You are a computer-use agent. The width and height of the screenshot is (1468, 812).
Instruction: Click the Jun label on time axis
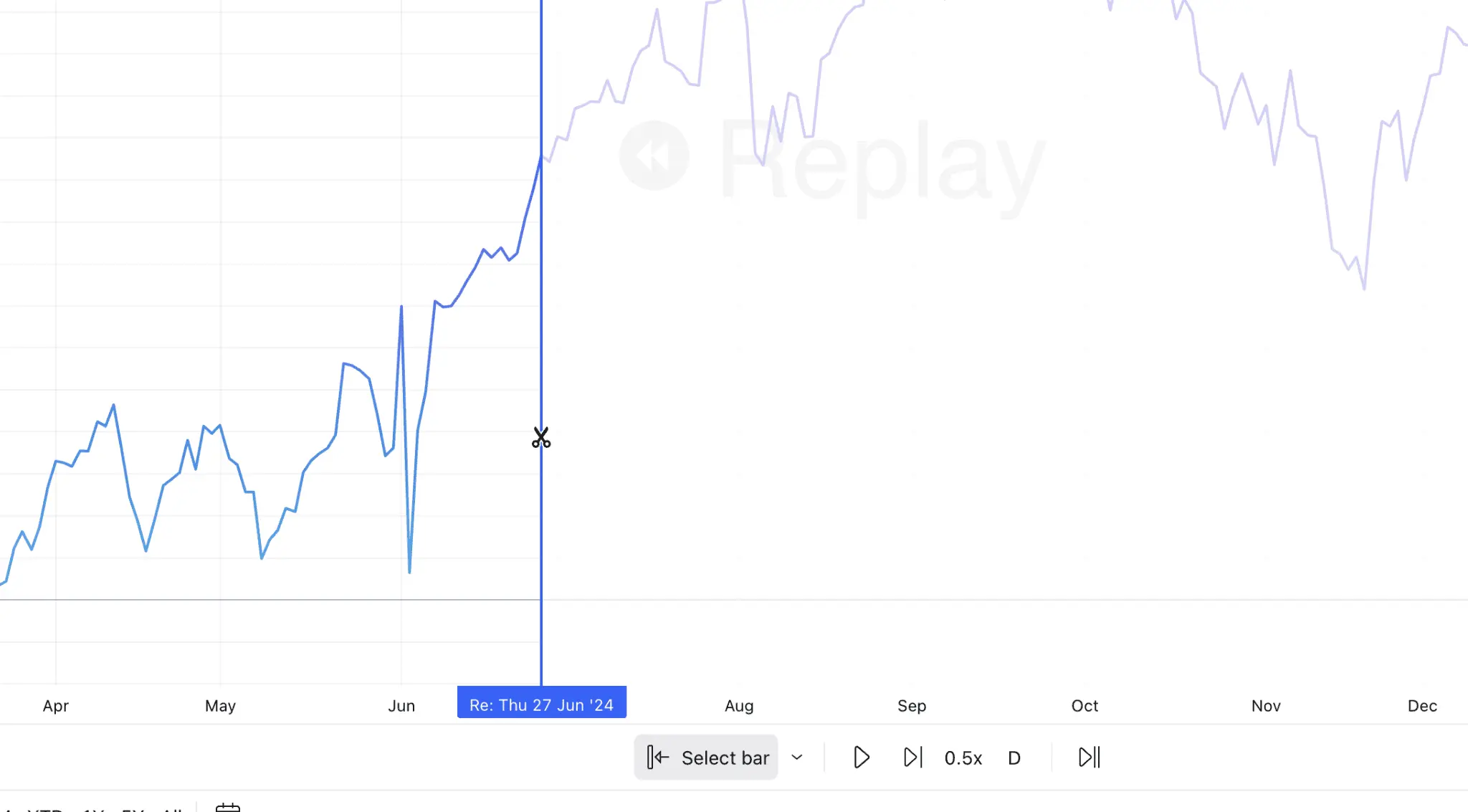click(401, 706)
